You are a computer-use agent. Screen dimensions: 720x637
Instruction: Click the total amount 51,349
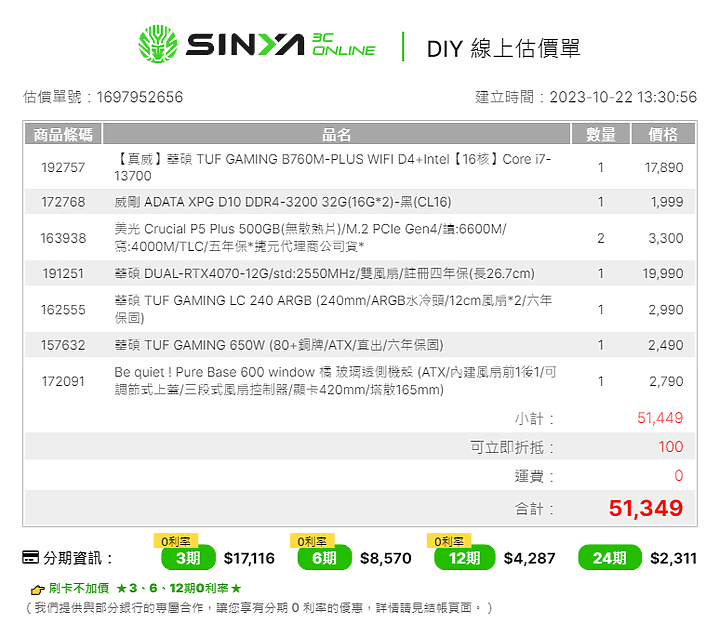(646, 508)
